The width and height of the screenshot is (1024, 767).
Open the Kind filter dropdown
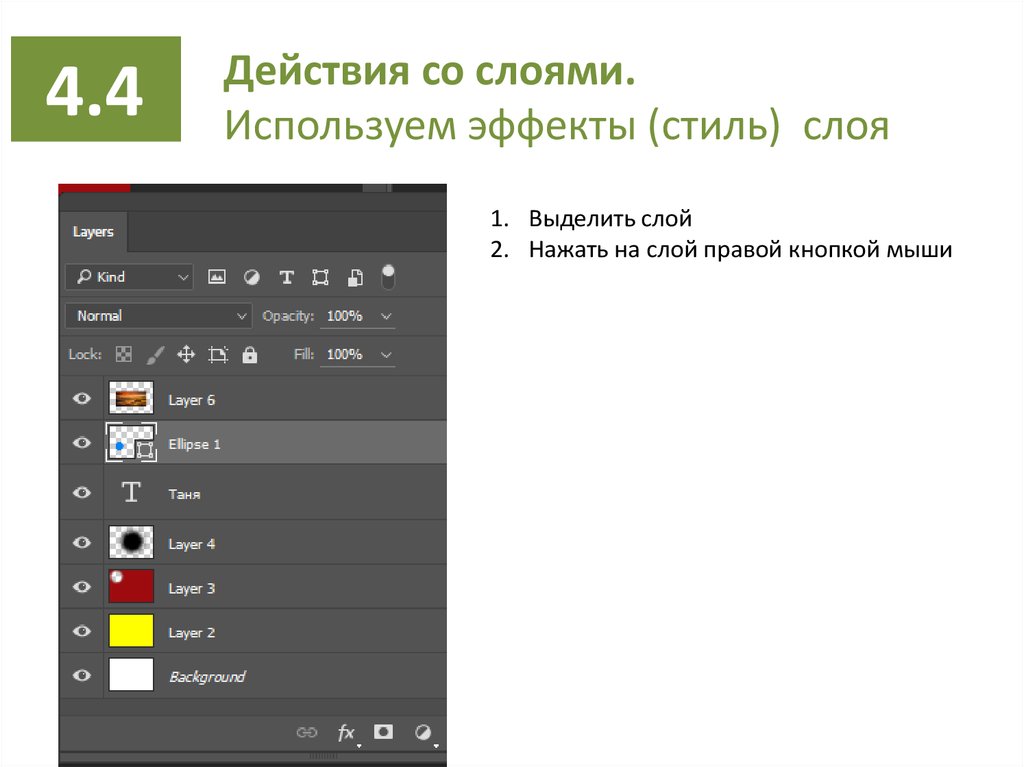[129, 277]
